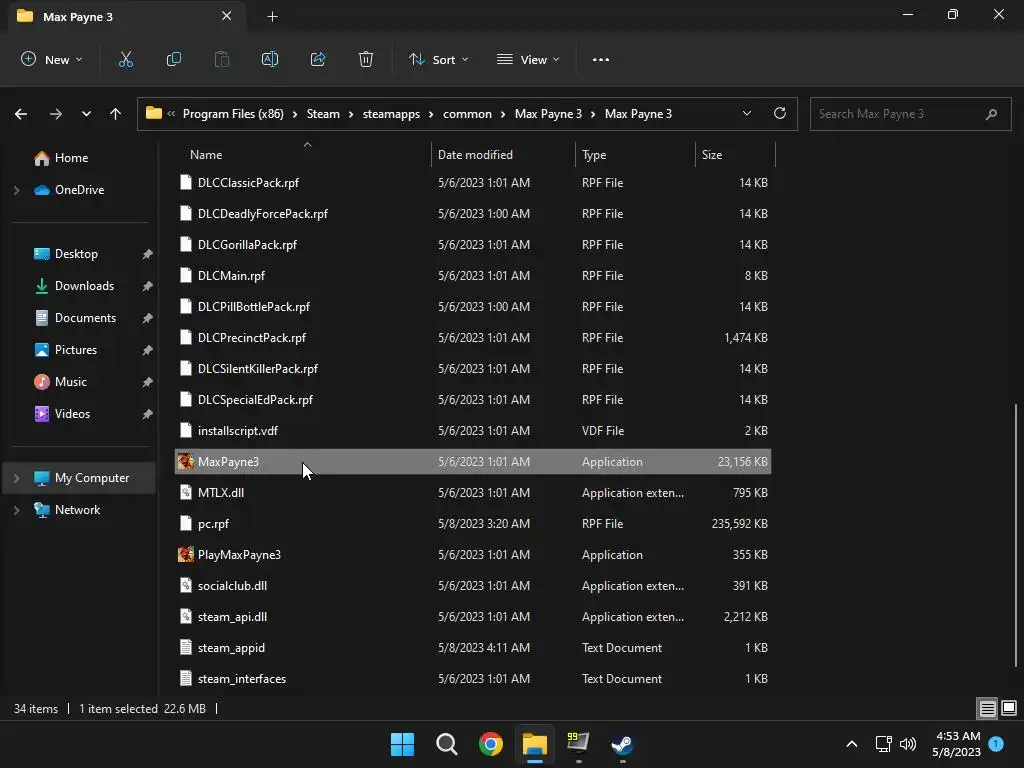Viewport: 1024px width, 768px height.
Task: Open the New item dropdown
Action: pyautogui.click(x=52, y=59)
